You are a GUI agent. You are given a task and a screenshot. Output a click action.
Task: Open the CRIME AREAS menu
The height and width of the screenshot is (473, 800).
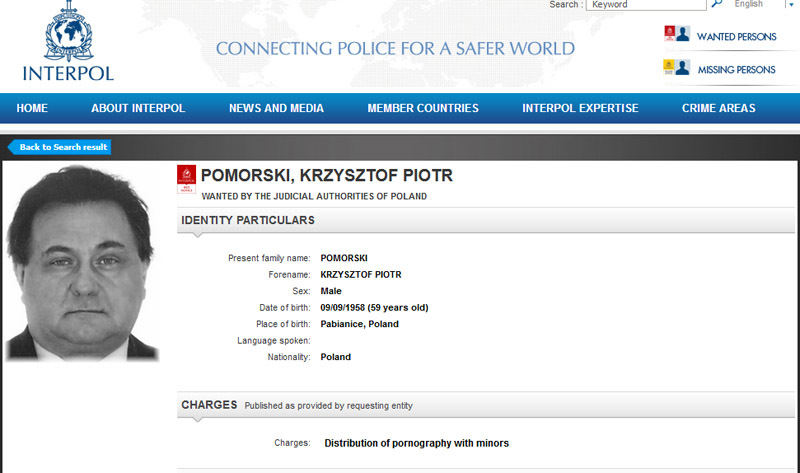(x=718, y=108)
